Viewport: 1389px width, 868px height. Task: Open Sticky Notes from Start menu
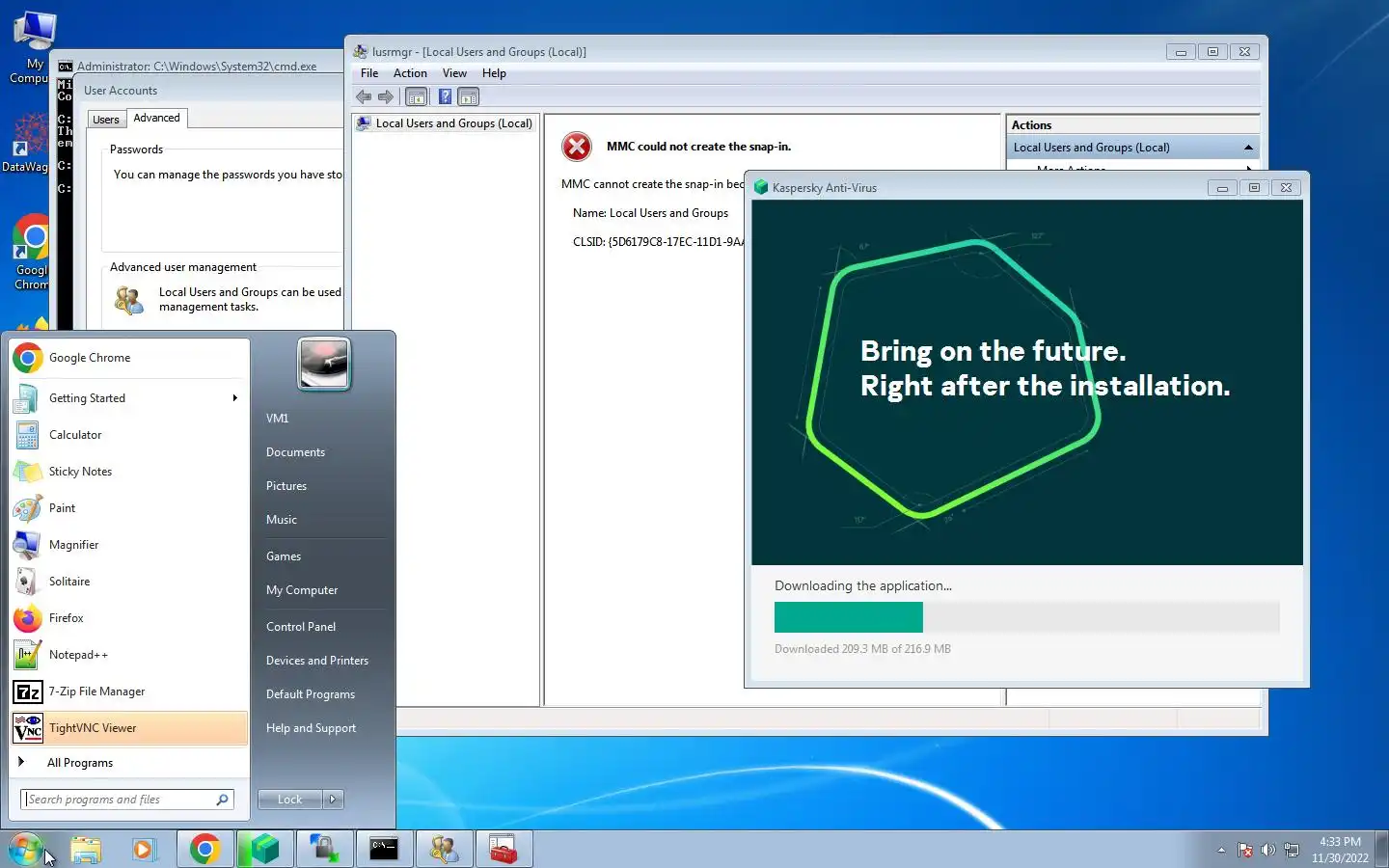(129, 472)
